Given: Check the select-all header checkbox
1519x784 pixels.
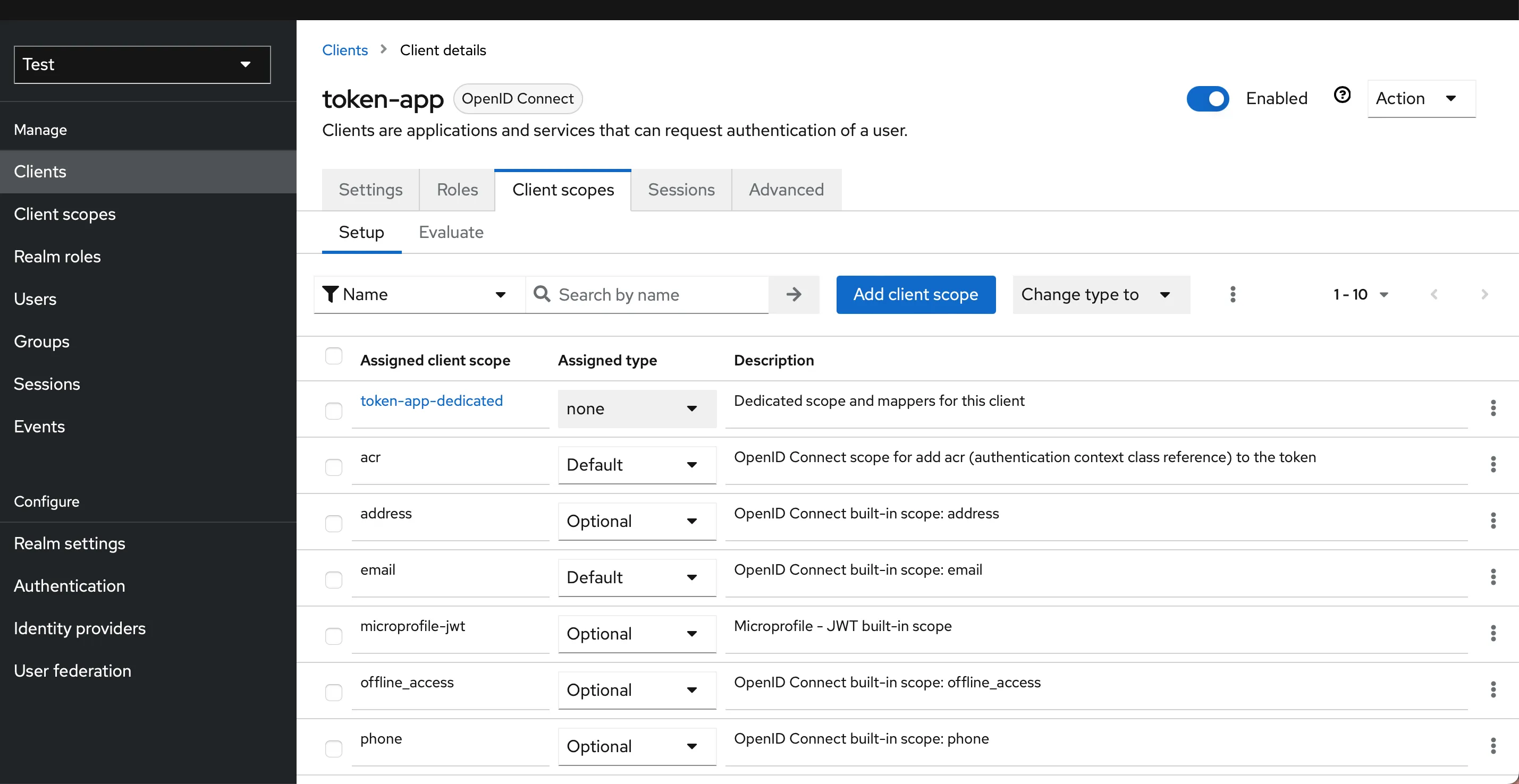Looking at the screenshot, I should pos(334,356).
